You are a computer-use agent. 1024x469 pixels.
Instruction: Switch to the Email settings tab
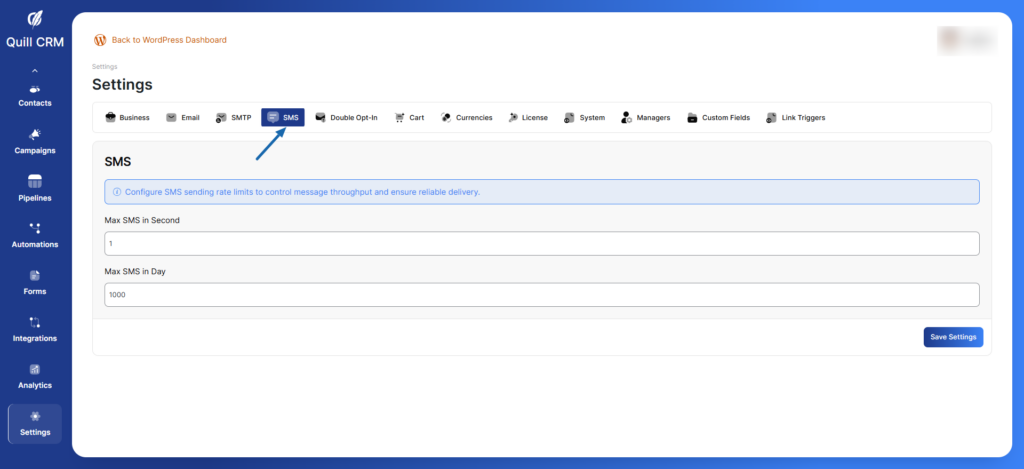pyautogui.click(x=183, y=118)
